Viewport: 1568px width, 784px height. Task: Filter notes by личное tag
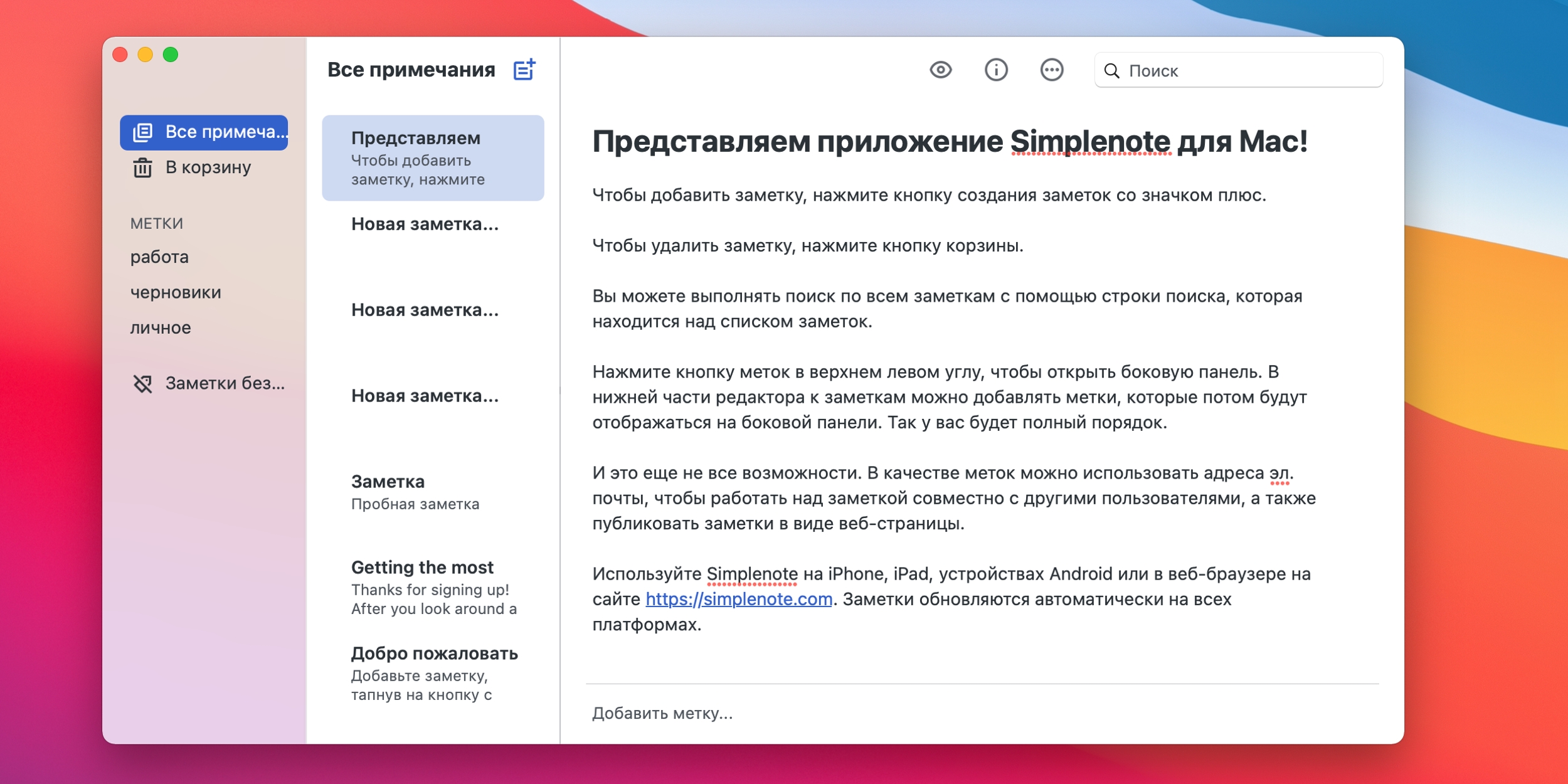click(x=161, y=327)
